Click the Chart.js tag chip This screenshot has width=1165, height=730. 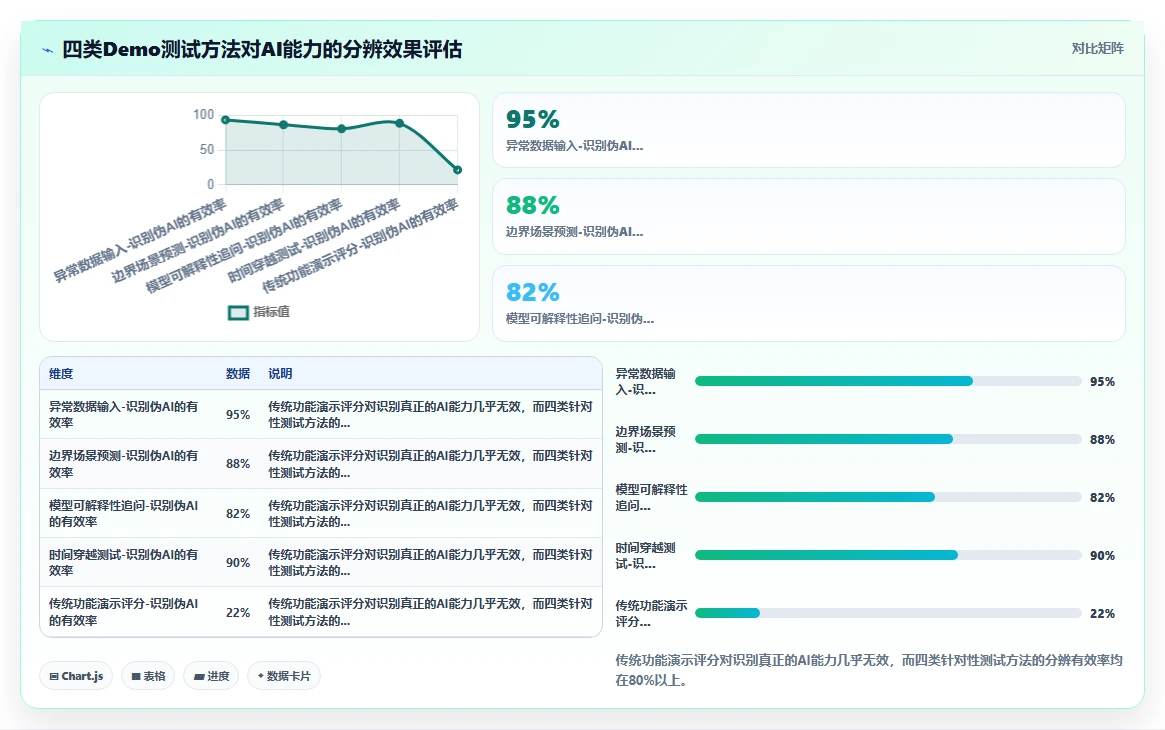76,676
